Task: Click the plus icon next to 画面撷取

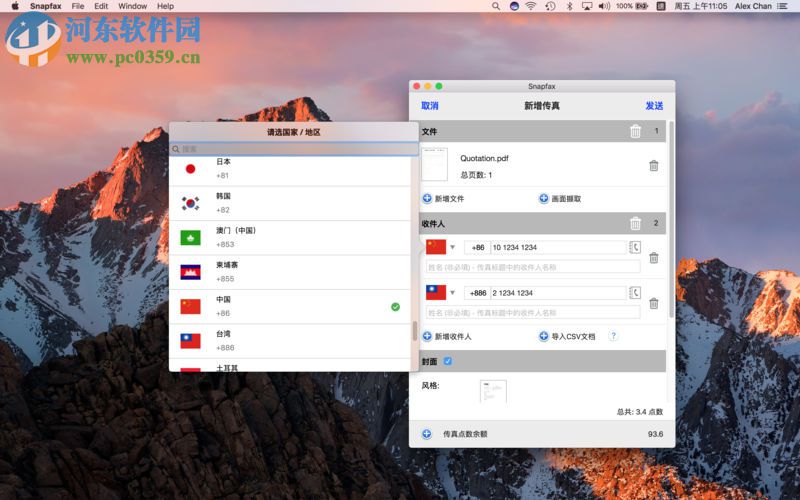Action: tap(544, 198)
